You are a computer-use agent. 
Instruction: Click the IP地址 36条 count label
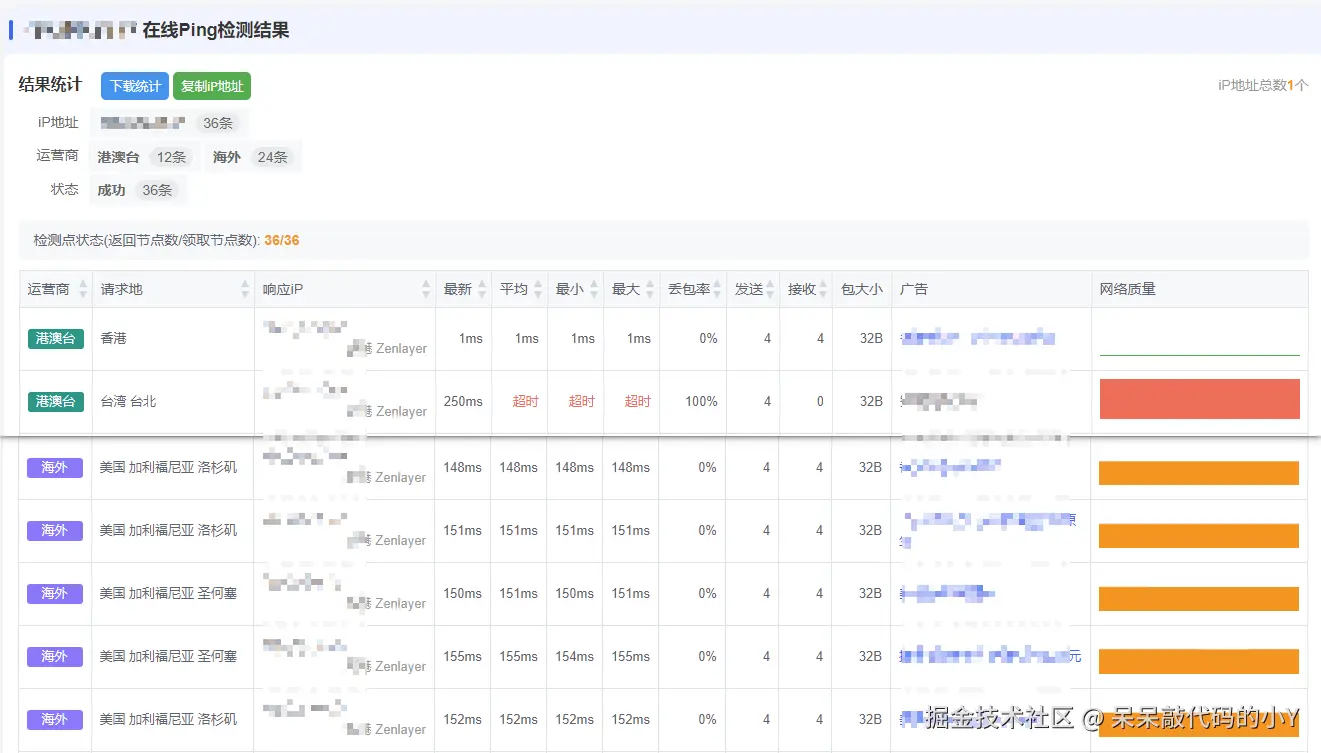218,122
